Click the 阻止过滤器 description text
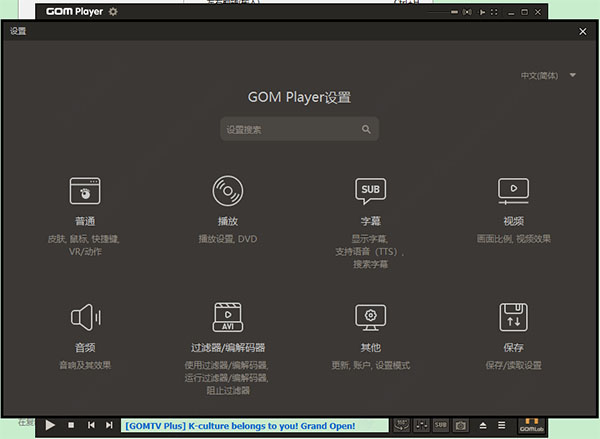The width and height of the screenshot is (600, 439). click(x=228, y=391)
